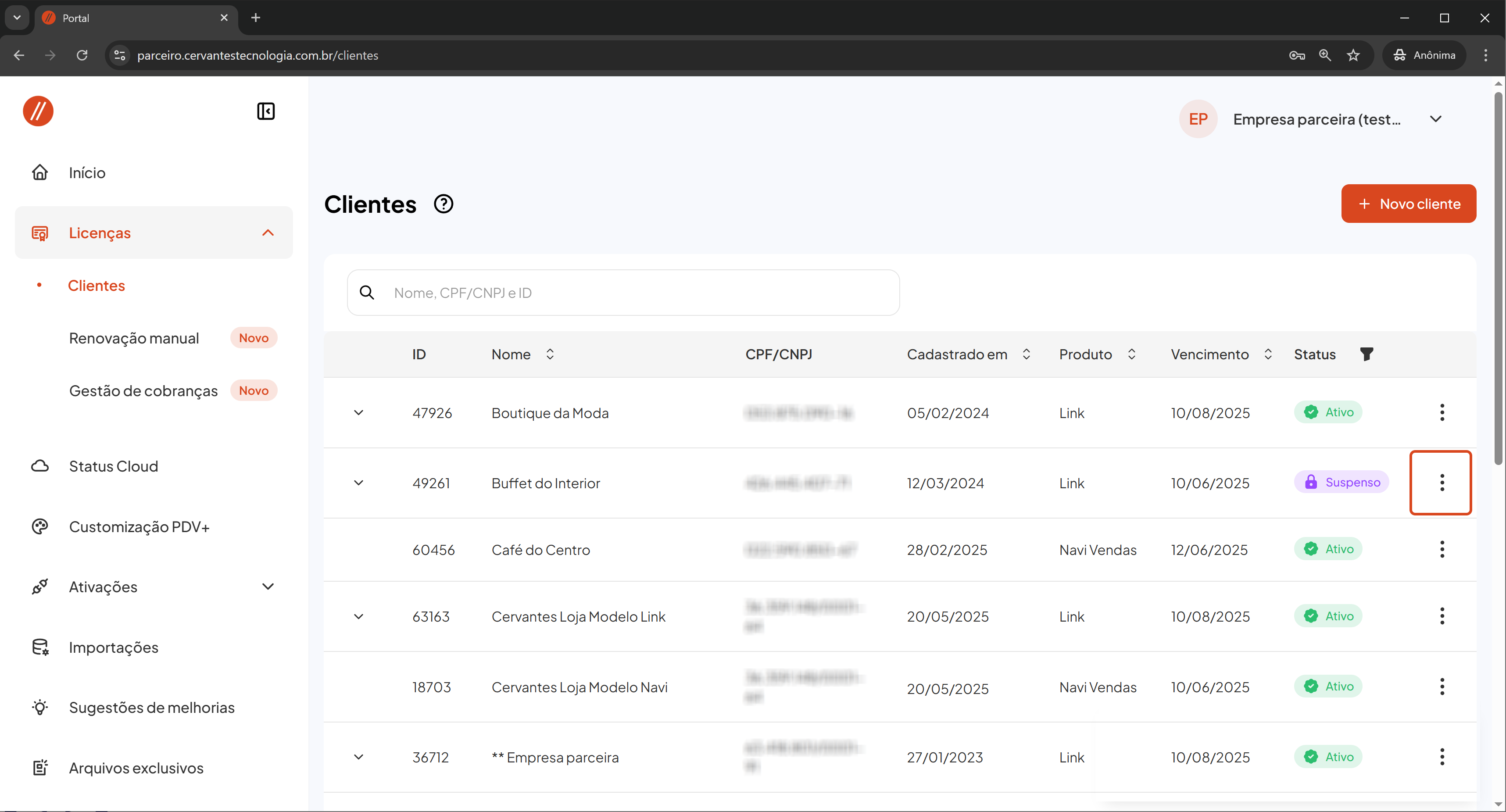Bookmark page with the star icon
This screenshot has width=1506, height=812.
coord(1353,55)
